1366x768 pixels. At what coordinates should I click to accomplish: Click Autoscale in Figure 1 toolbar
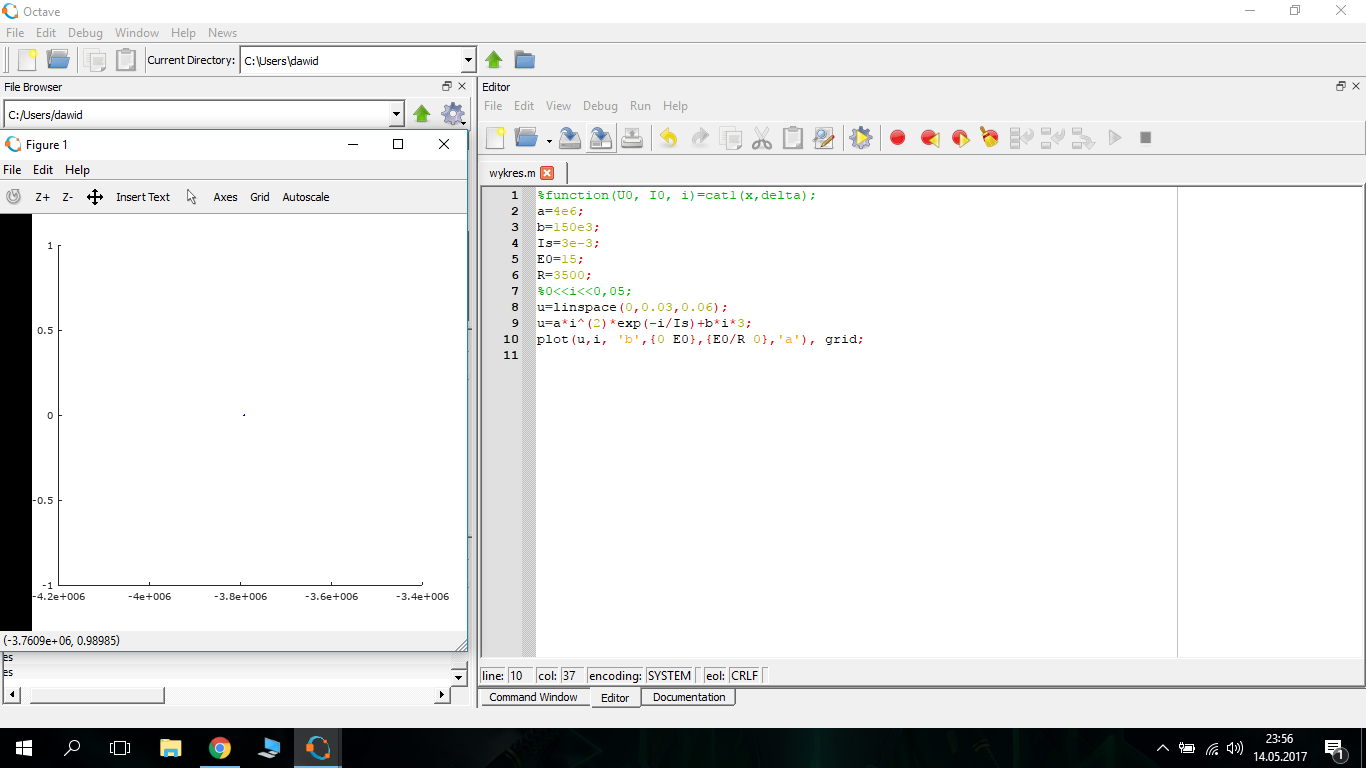[x=306, y=197]
